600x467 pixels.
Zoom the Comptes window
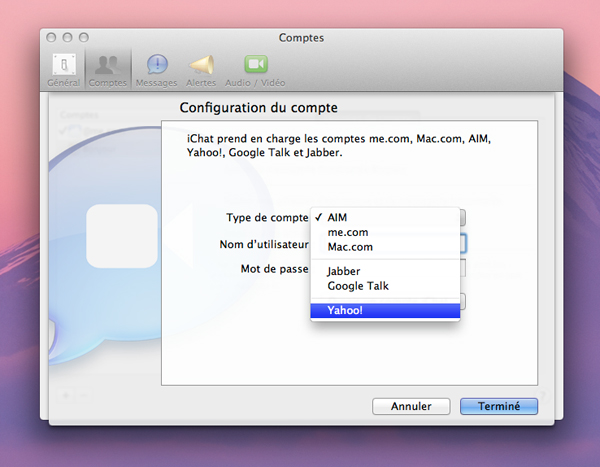[84, 38]
